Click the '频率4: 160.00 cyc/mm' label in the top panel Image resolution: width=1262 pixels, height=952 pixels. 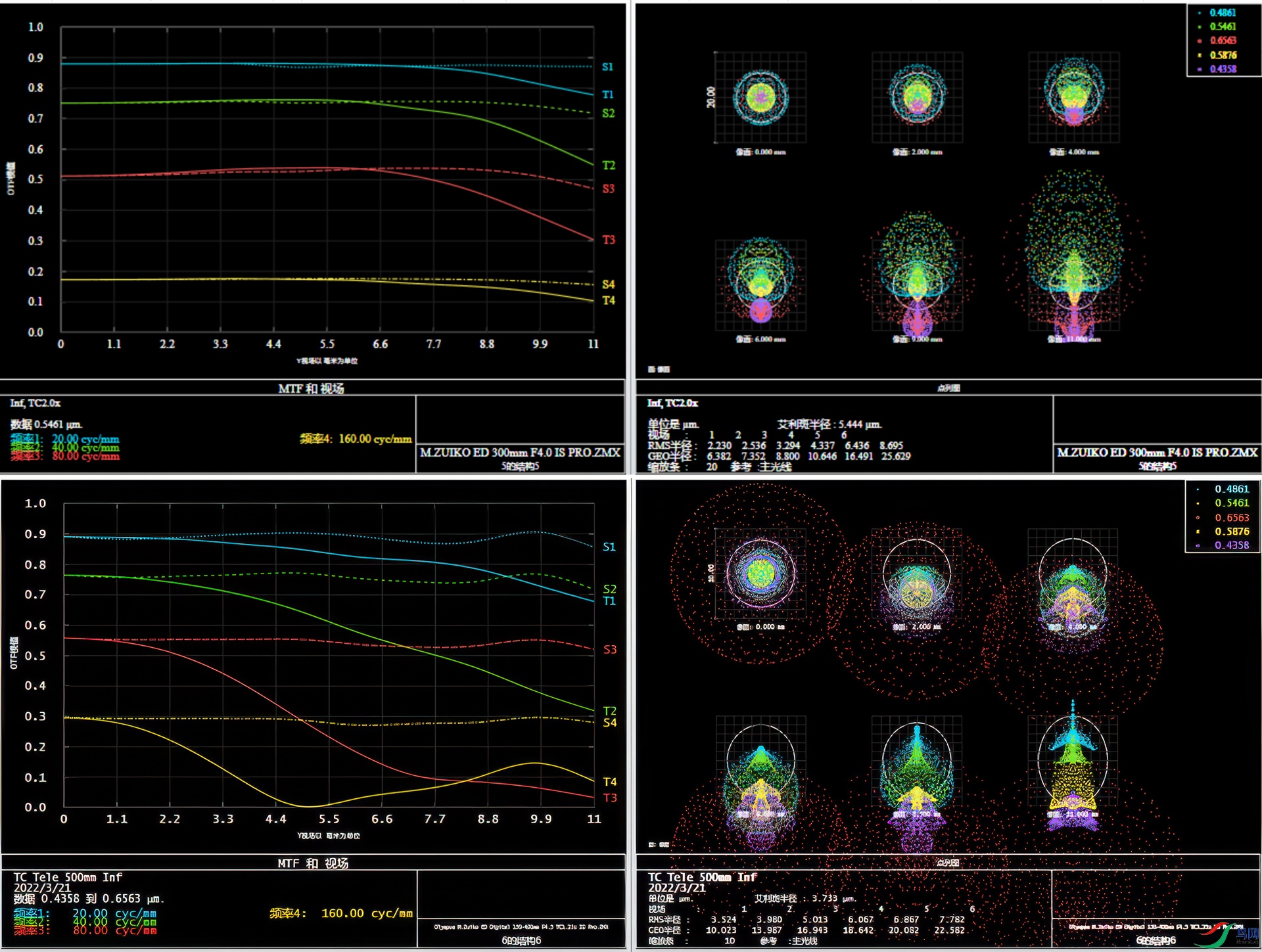pyautogui.click(x=356, y=439)
